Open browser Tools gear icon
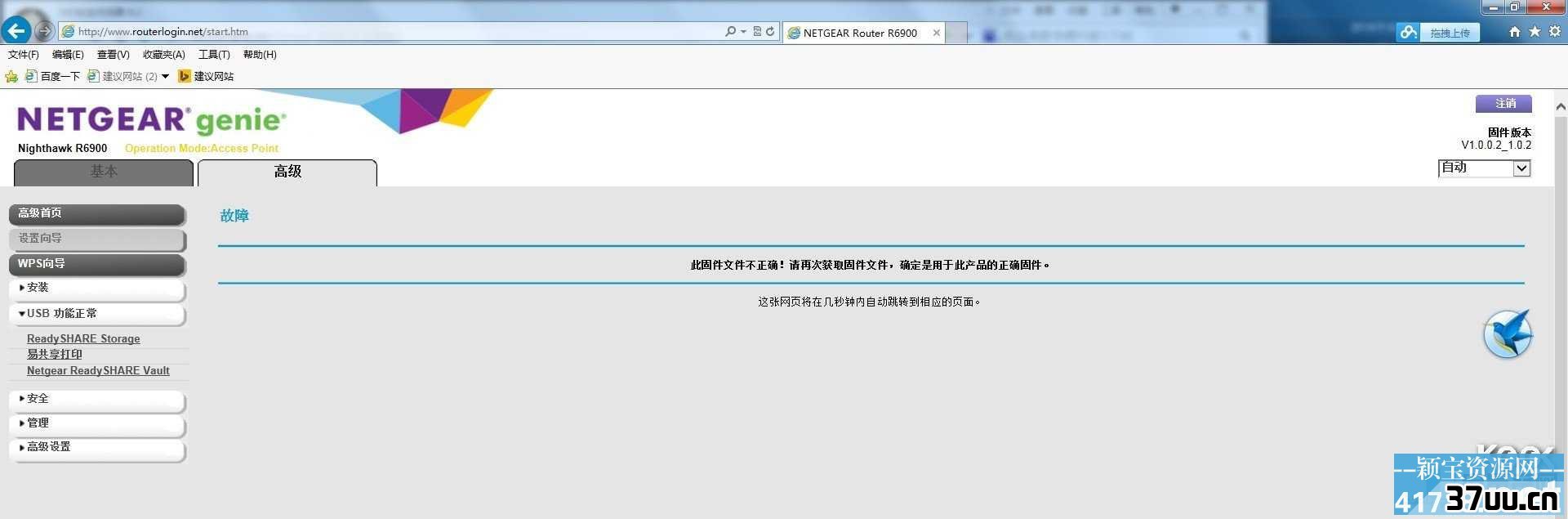The height and width of the screenshot is (519, 1568). [1554, 31]
